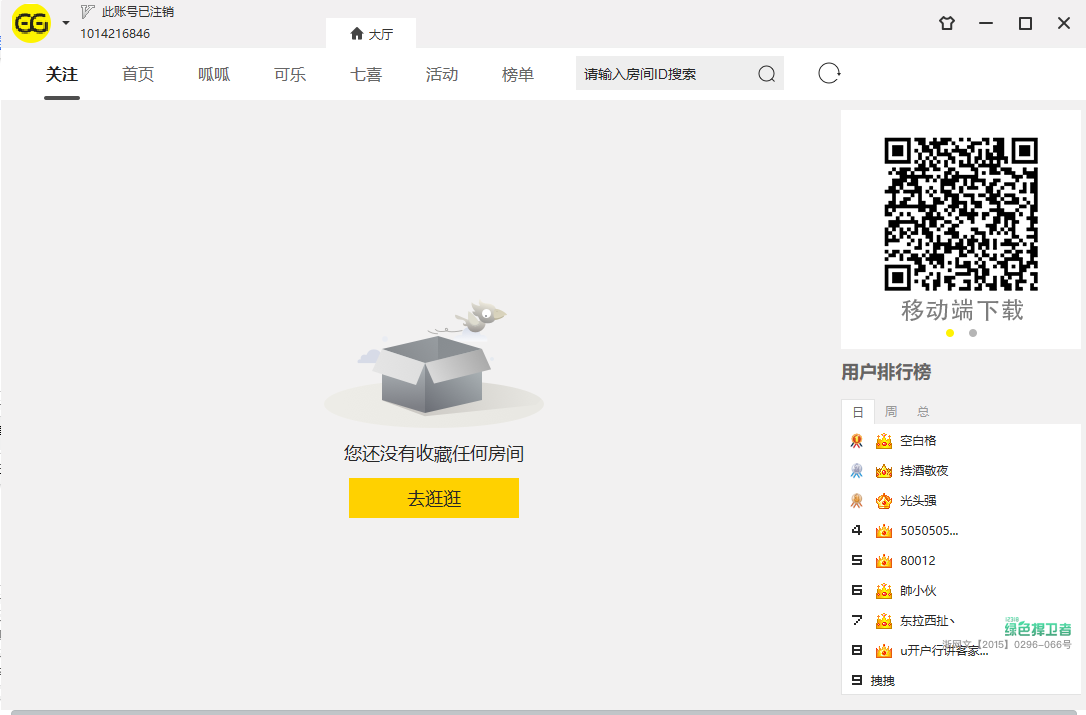Switch to the 大厅 hall tab

coord(371,33)
